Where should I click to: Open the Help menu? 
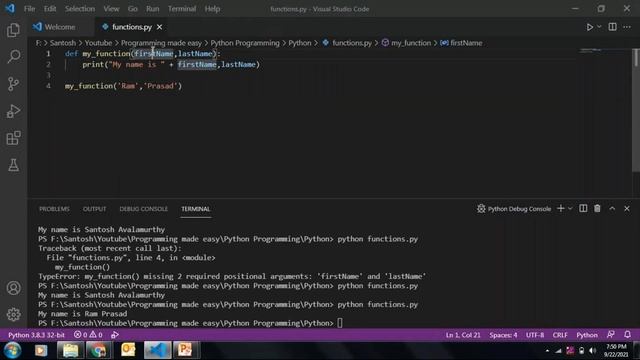[212, 9]
